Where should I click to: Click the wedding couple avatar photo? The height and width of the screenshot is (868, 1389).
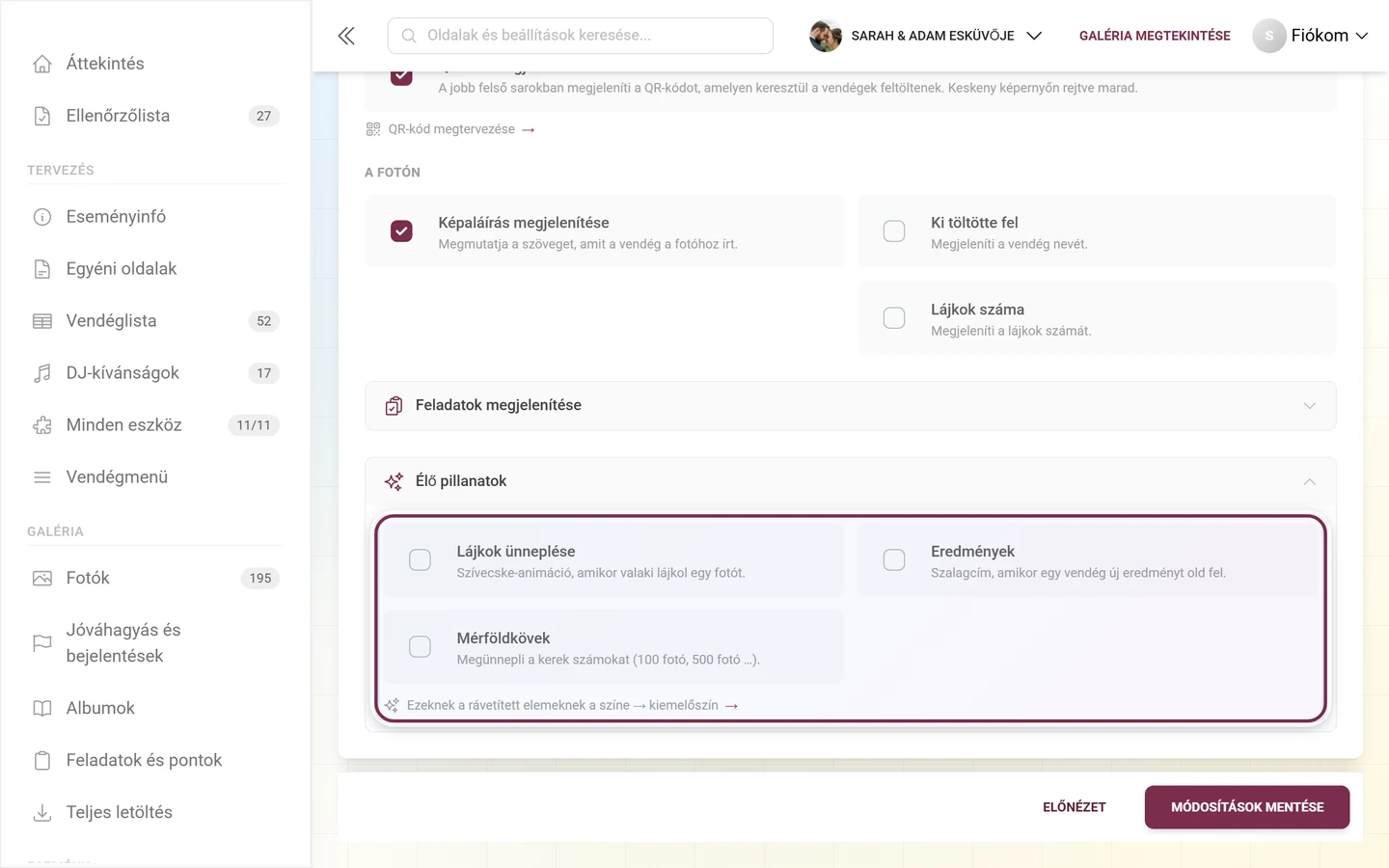(825, 36)
